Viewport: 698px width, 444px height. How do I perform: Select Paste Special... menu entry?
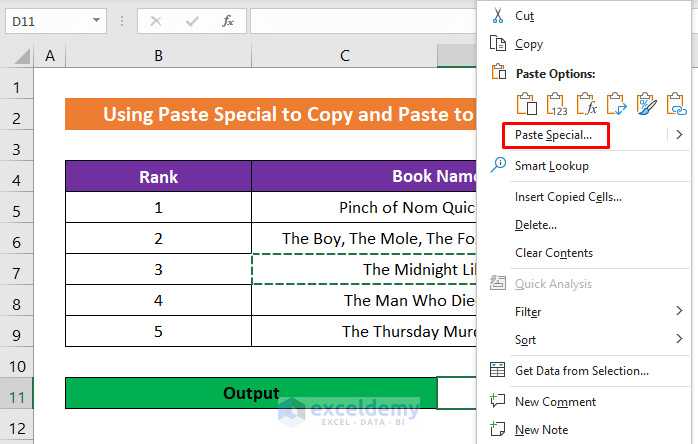[553, 134]
